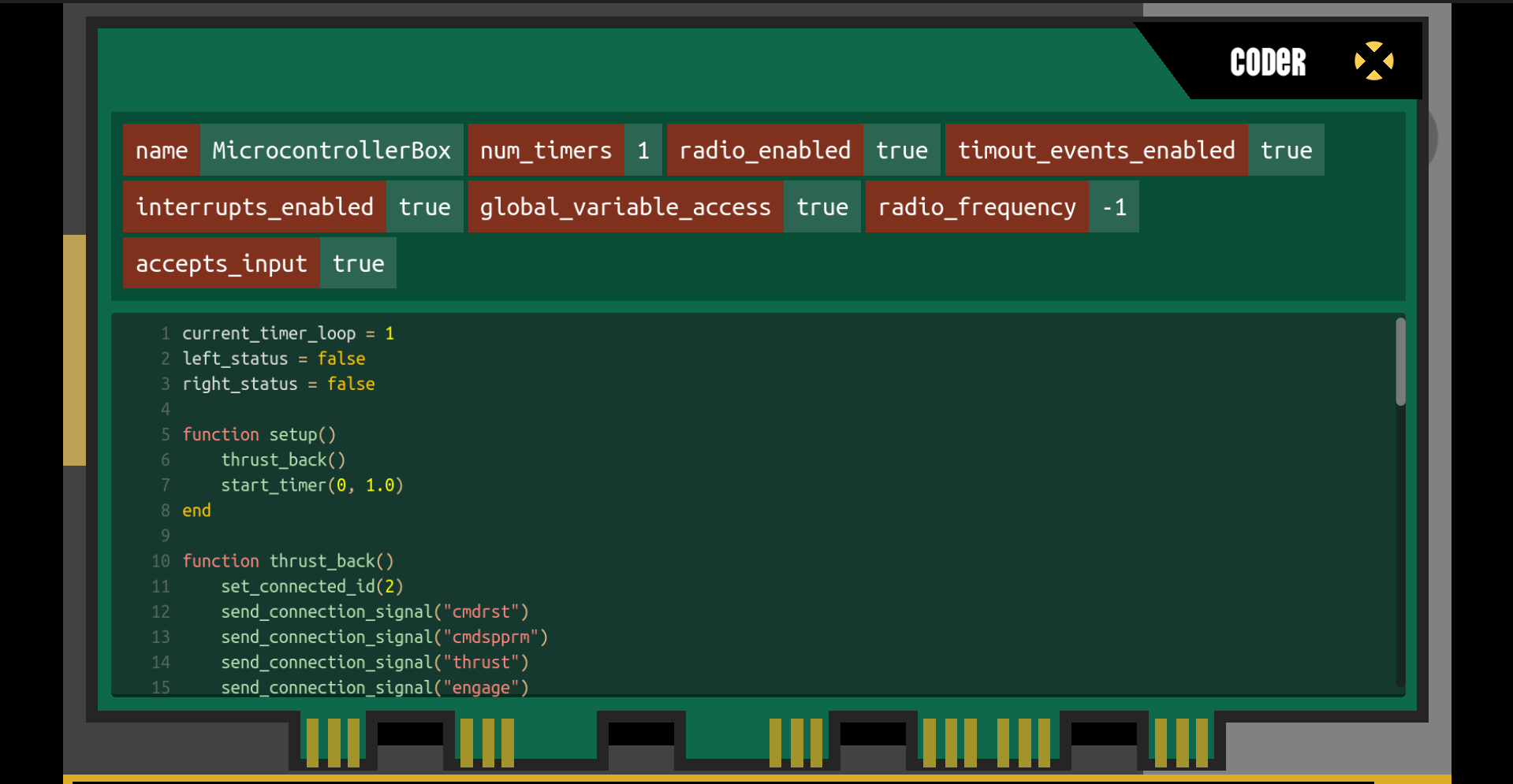Click the CODER title bar
1513x784 pixels.
pos(1267,61)
